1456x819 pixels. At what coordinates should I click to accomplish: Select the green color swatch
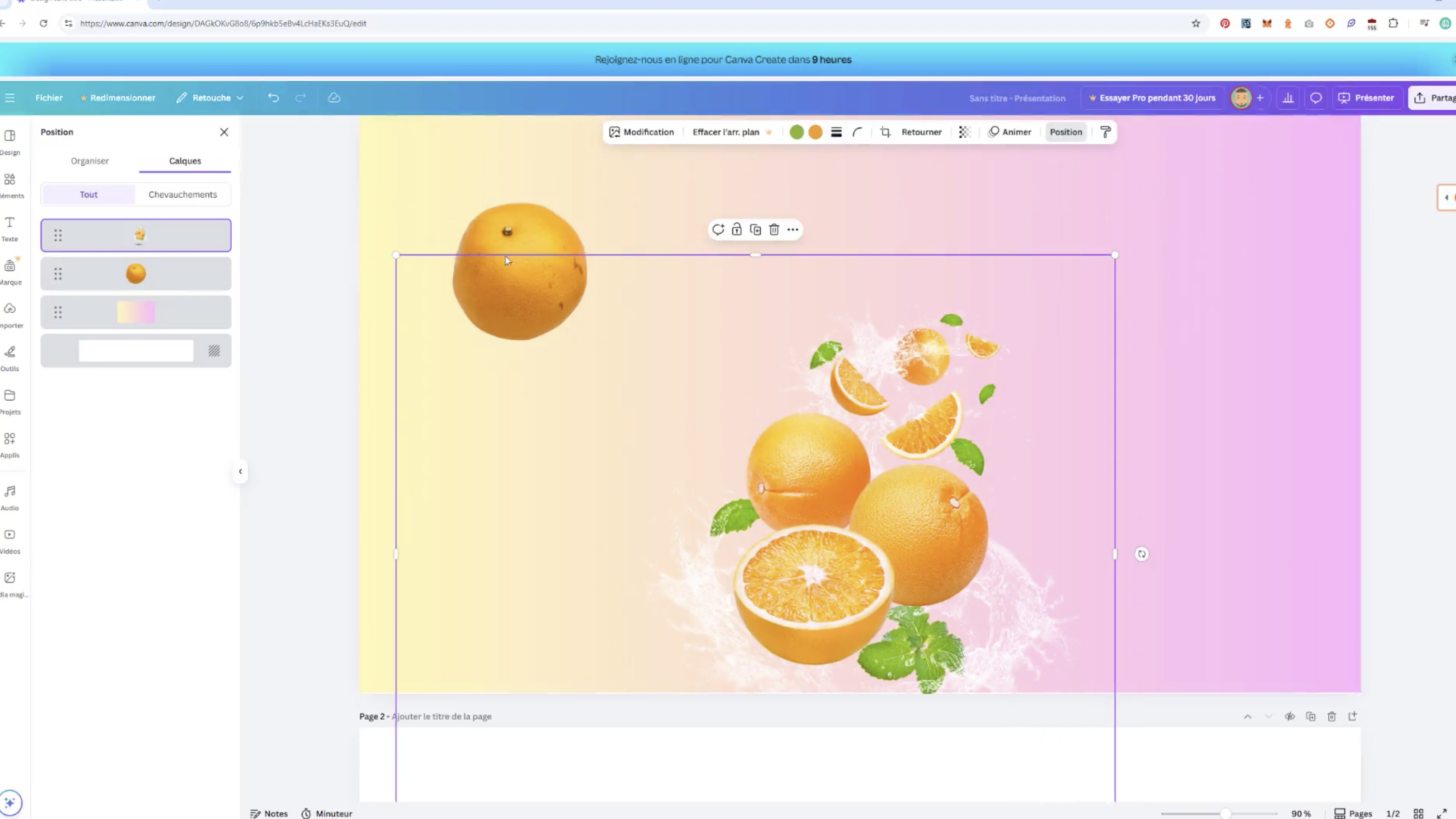796,133
